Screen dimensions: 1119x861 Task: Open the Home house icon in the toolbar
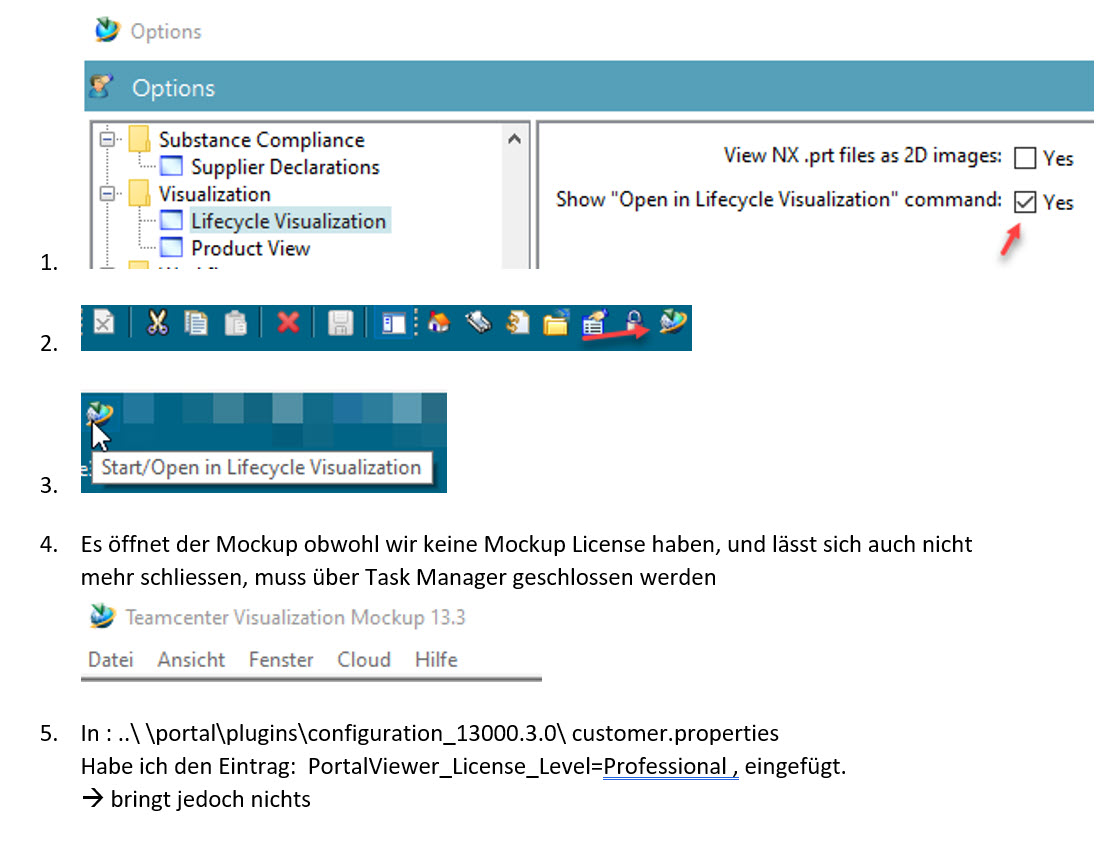[x=439, y=323]
